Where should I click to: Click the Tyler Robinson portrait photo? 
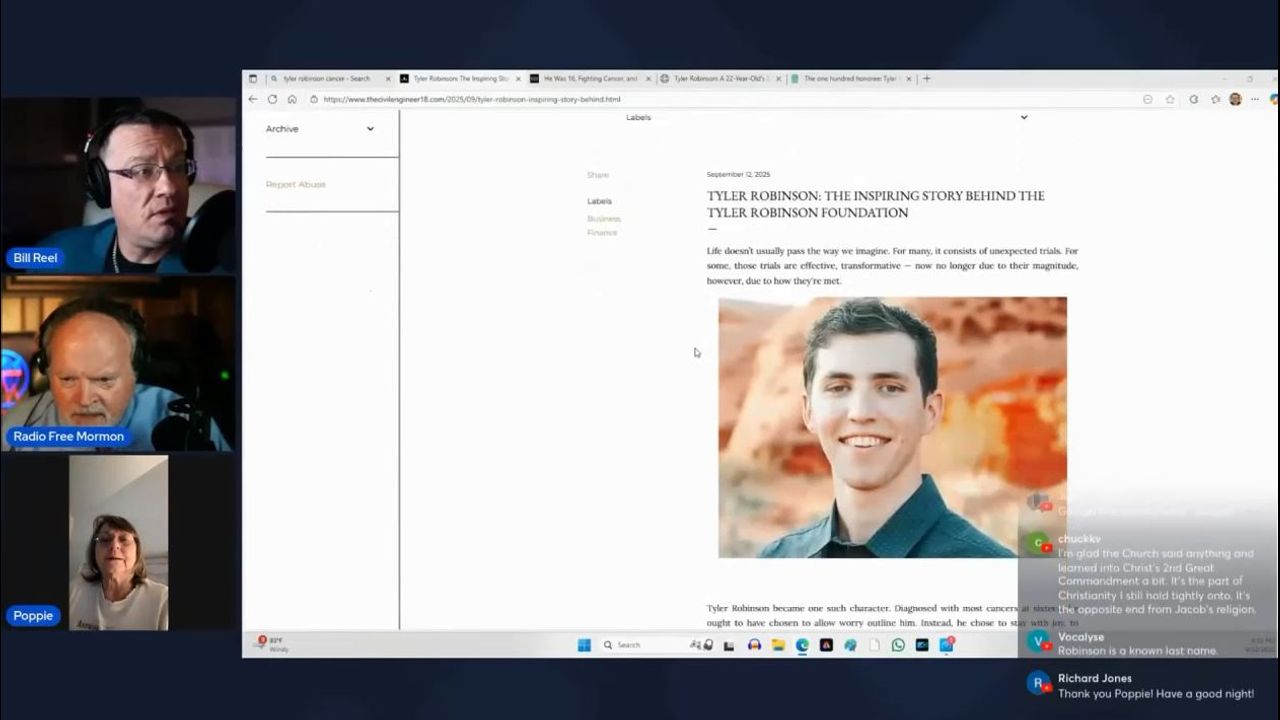point(892,427)
